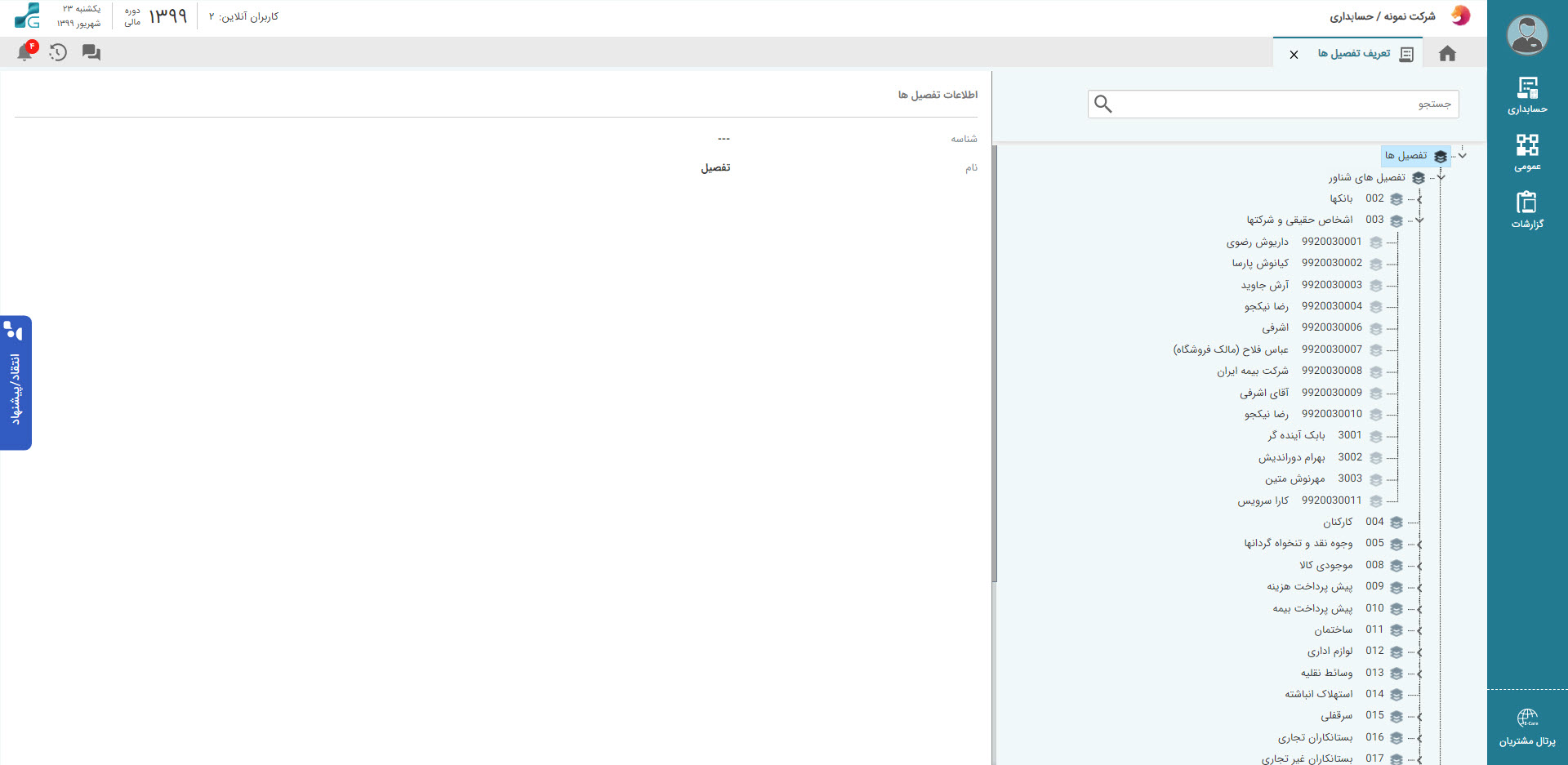1568x765 pixels.
Task: Expand the 013 وسائط نقلیه node
Action: (1419, 674)
